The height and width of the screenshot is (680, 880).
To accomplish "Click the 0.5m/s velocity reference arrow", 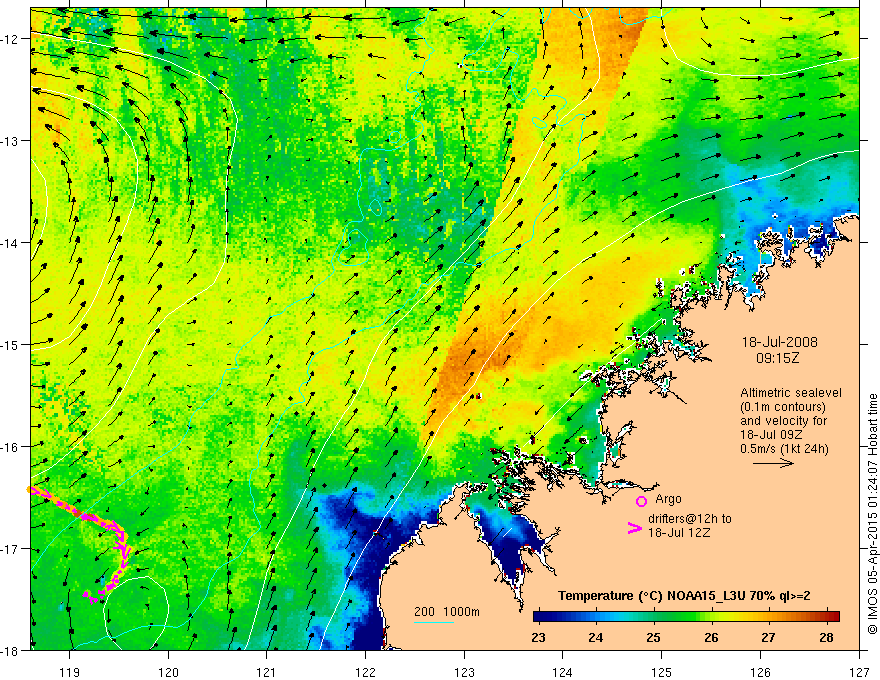I will point(773,463).
